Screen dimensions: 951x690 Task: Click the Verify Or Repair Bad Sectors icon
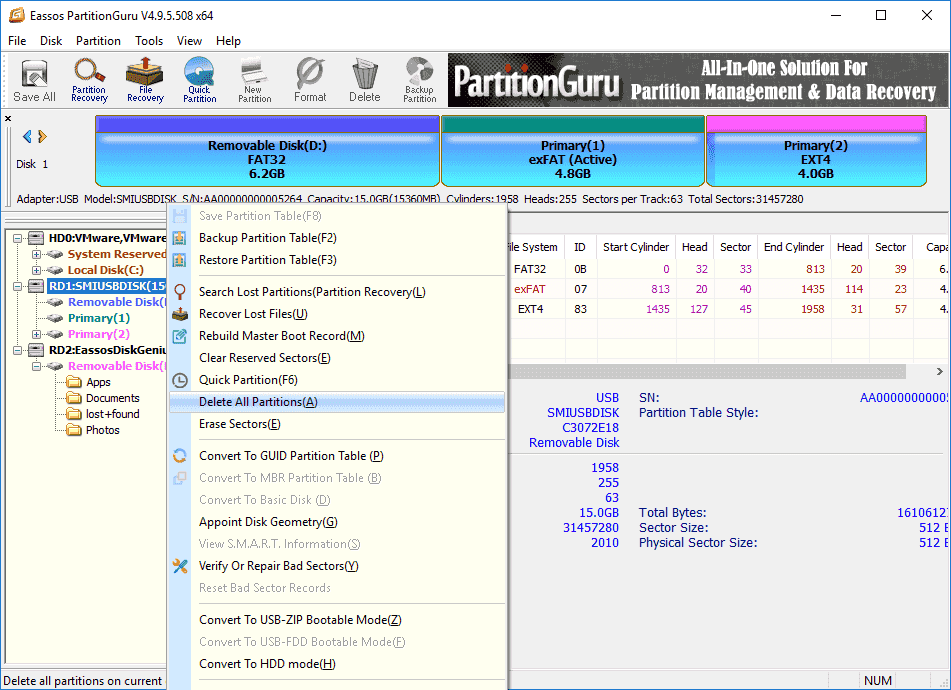click(x=180, y=566)
